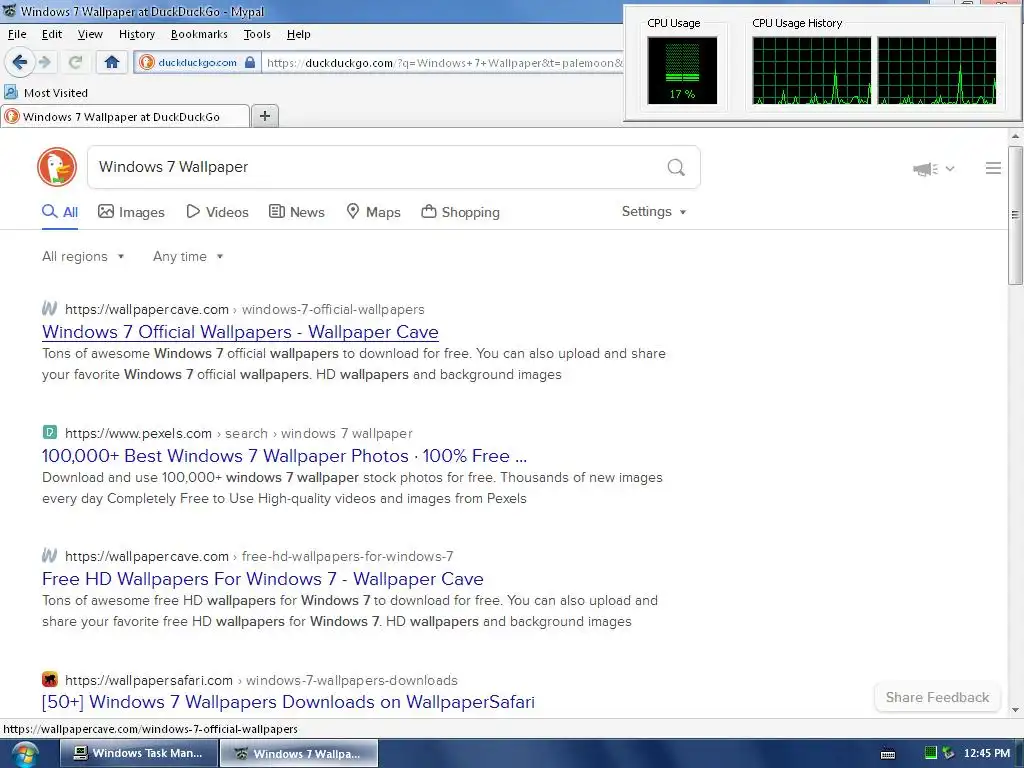Click the browser address bar URL field

(444, 63)
